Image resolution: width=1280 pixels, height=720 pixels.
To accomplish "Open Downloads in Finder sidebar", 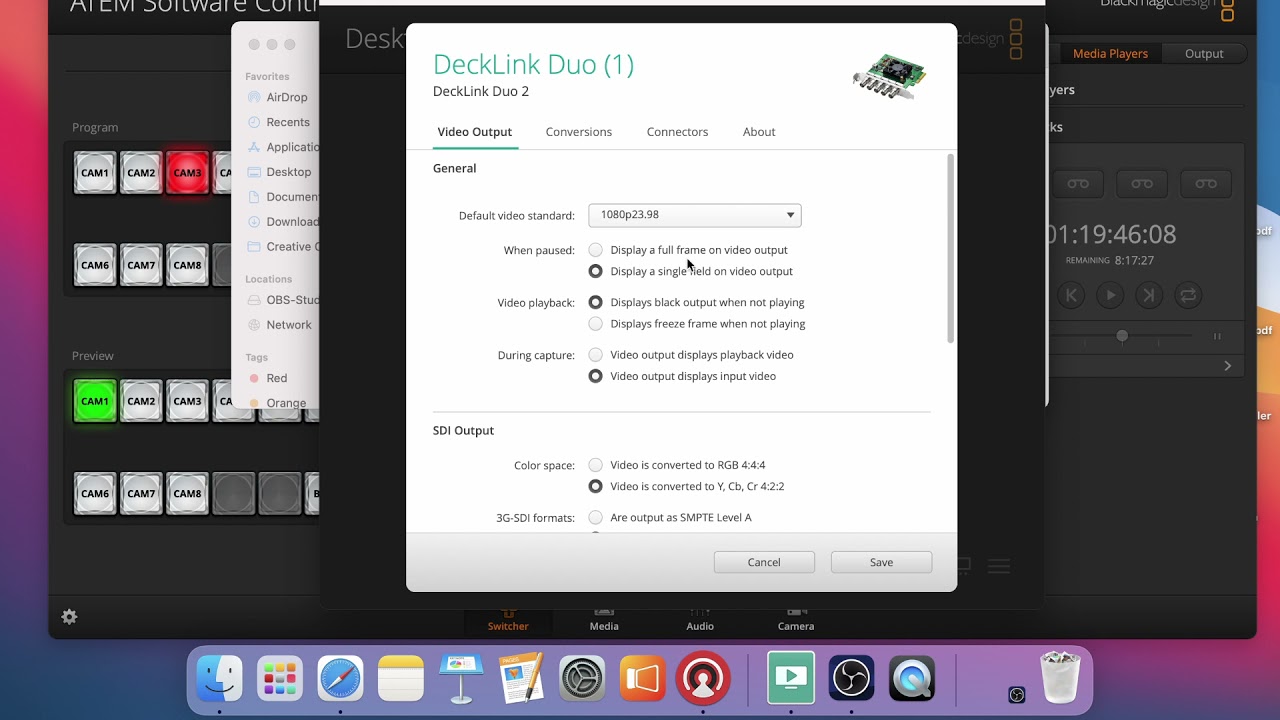I will point(284,222).
